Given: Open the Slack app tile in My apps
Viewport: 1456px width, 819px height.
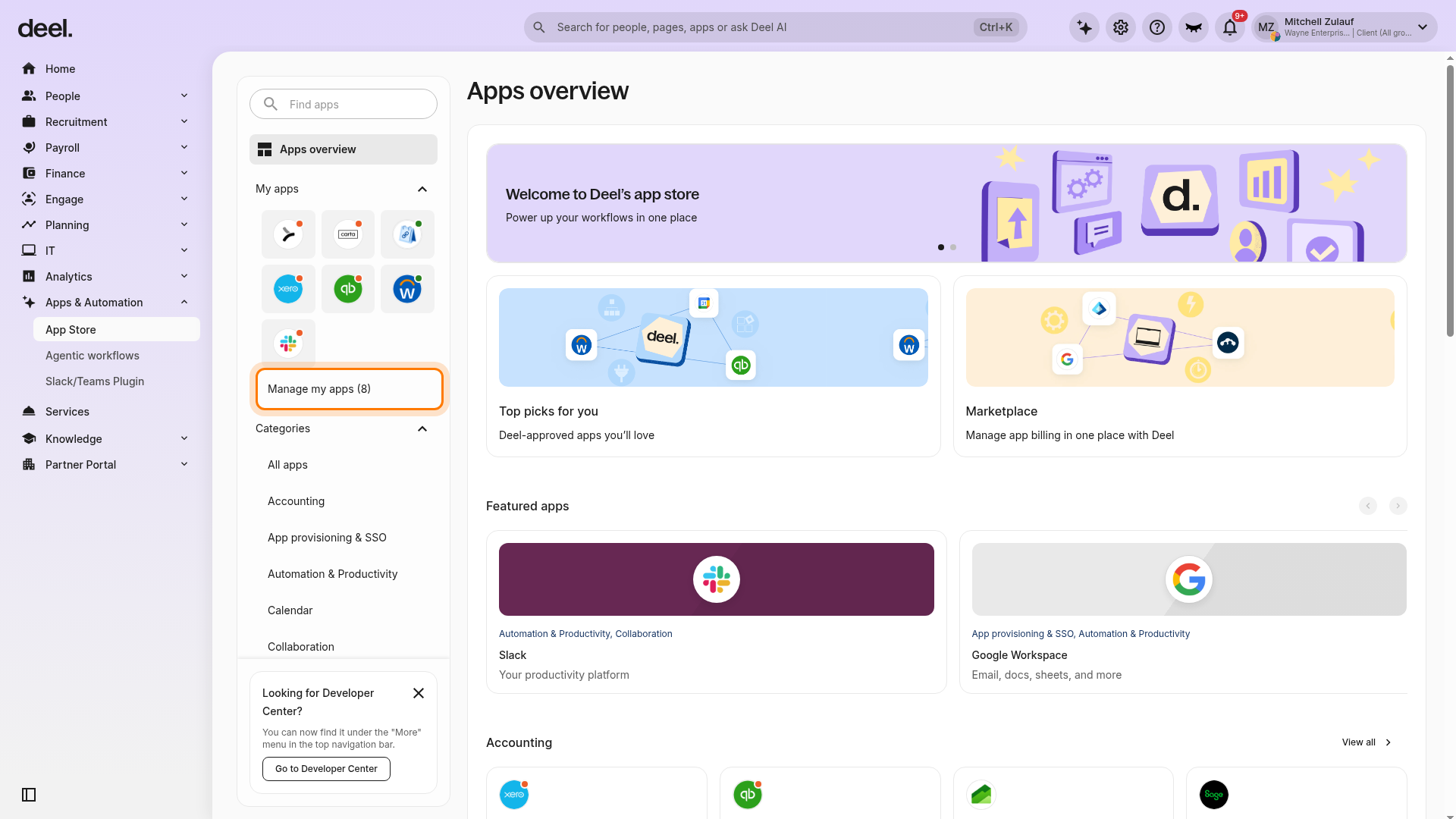Looking at the screenshot, I should pos(288,344).
